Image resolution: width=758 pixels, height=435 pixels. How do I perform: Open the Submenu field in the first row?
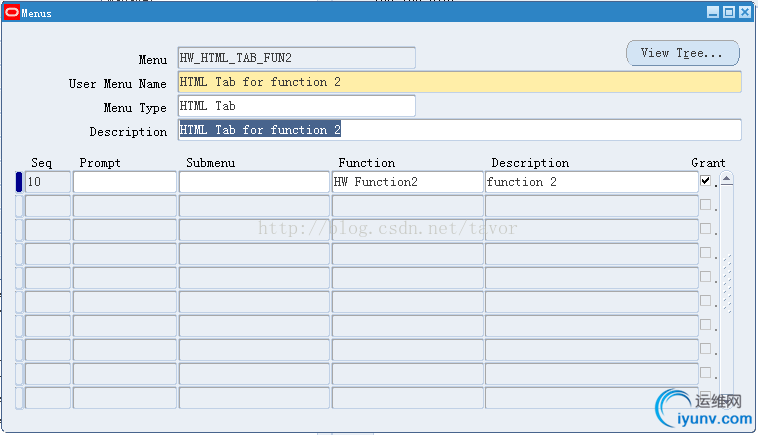coord(253,182)
